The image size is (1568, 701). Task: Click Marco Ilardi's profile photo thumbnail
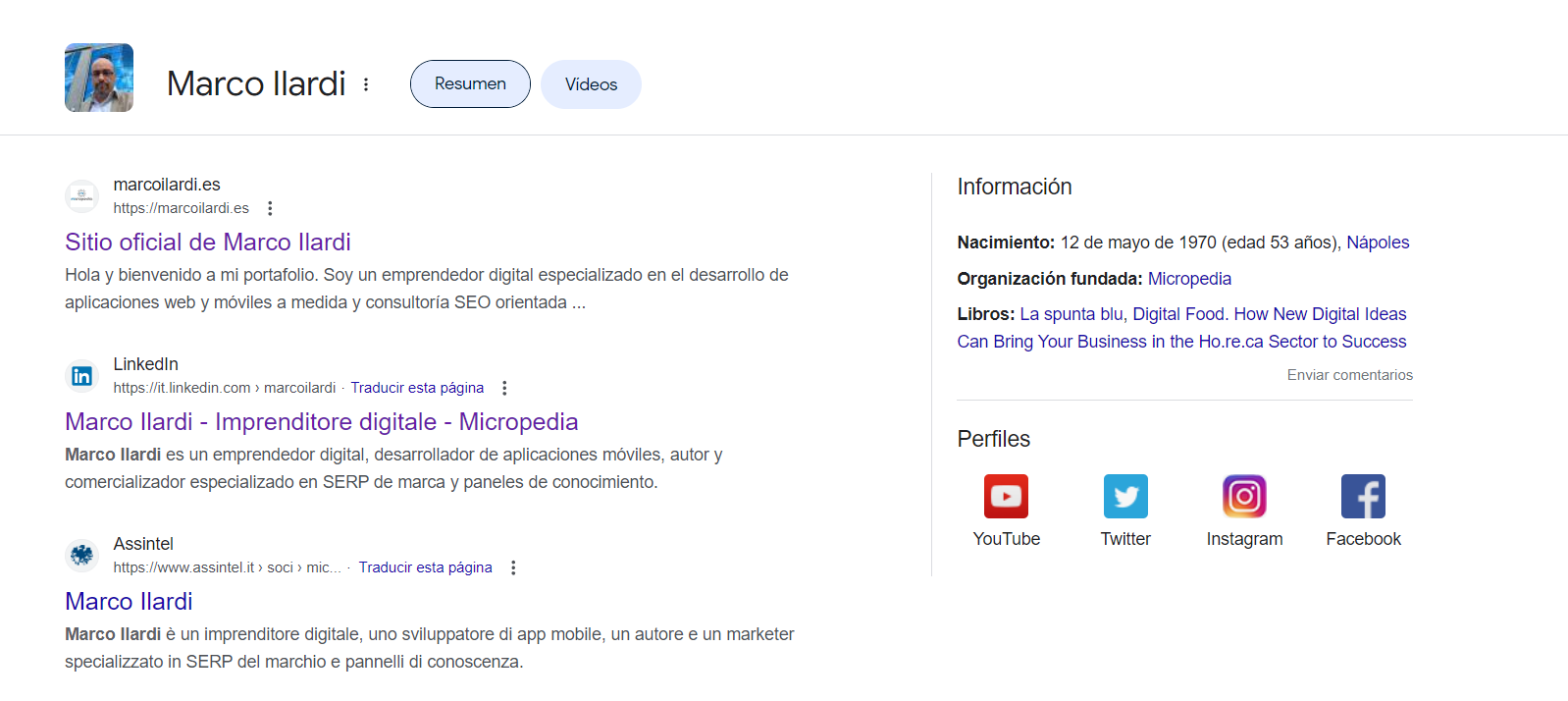(99, 78)
